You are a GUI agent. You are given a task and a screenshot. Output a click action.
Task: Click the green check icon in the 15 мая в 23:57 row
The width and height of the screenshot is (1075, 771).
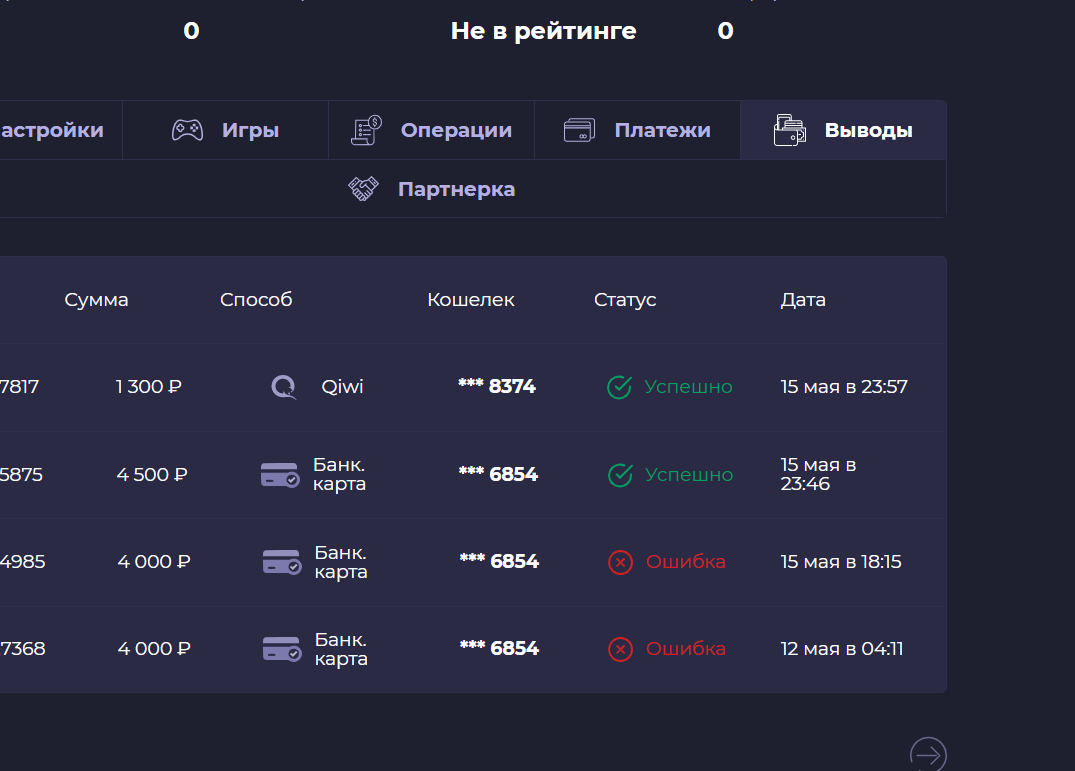pos(620,387)
